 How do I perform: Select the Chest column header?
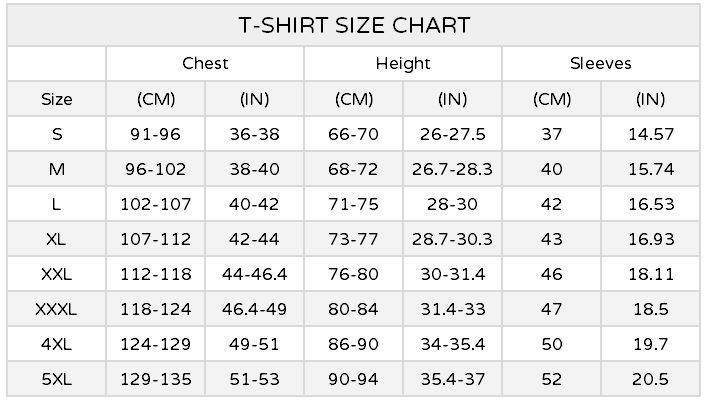coord(205,63)
